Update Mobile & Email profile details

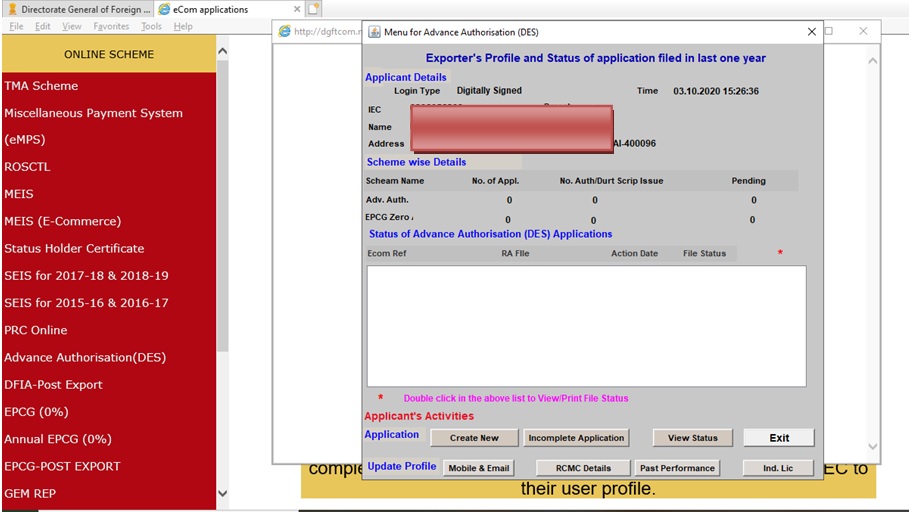[479, 468]
